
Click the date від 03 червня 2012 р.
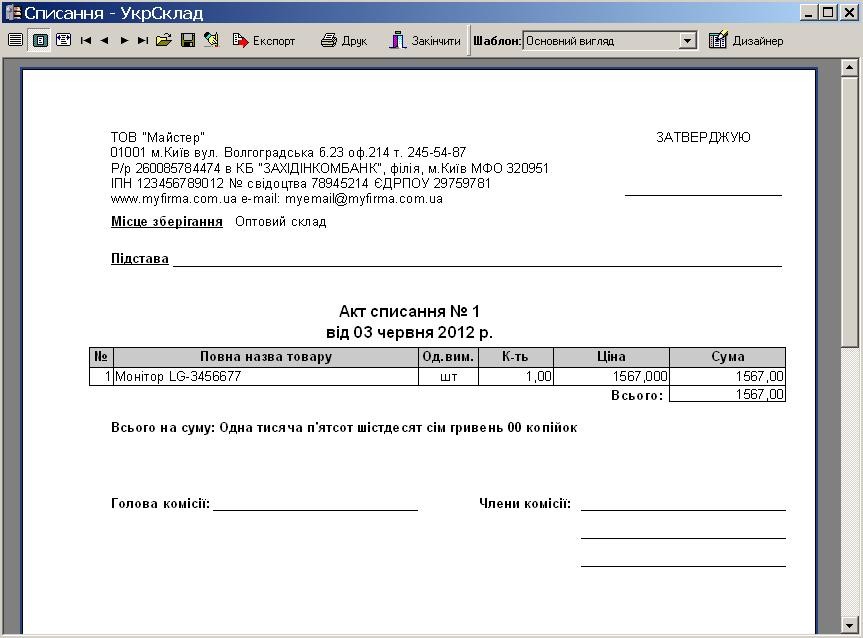coord(409,332)
